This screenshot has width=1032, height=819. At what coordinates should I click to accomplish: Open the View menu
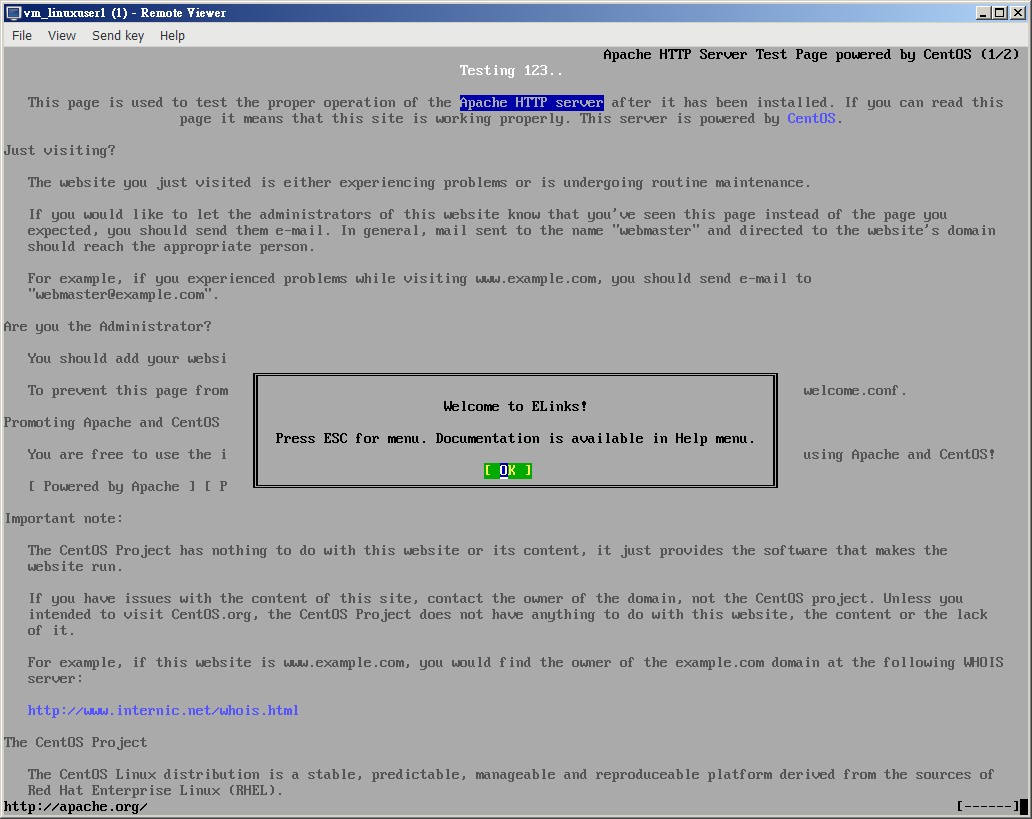pos(62,35)
